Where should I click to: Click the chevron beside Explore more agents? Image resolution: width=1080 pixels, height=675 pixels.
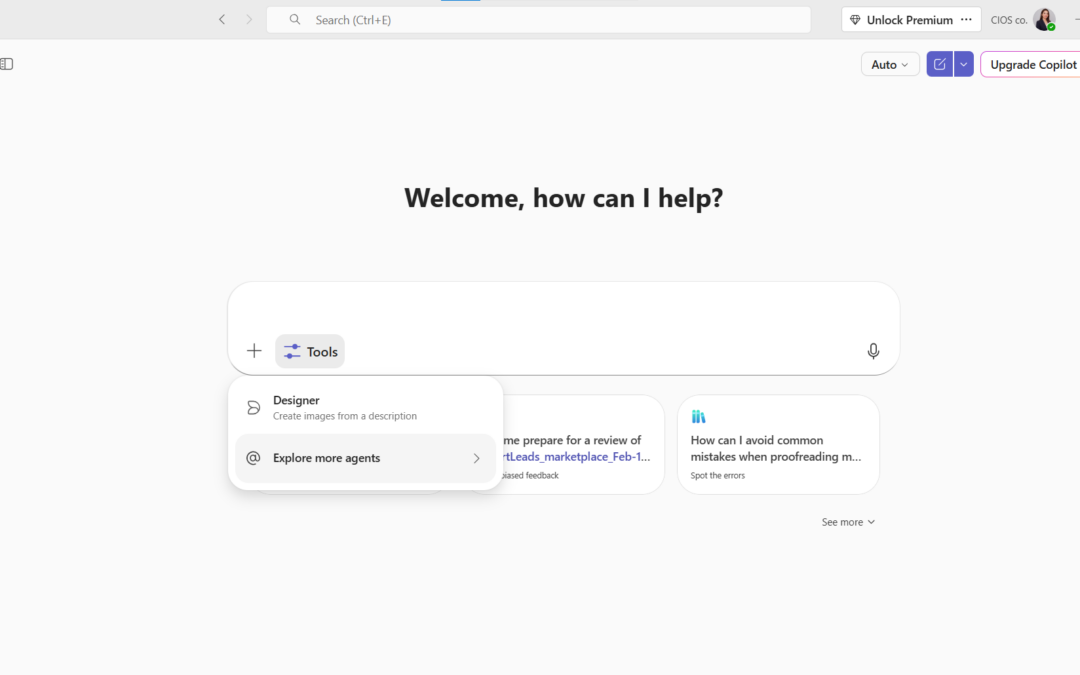point(476,458)
